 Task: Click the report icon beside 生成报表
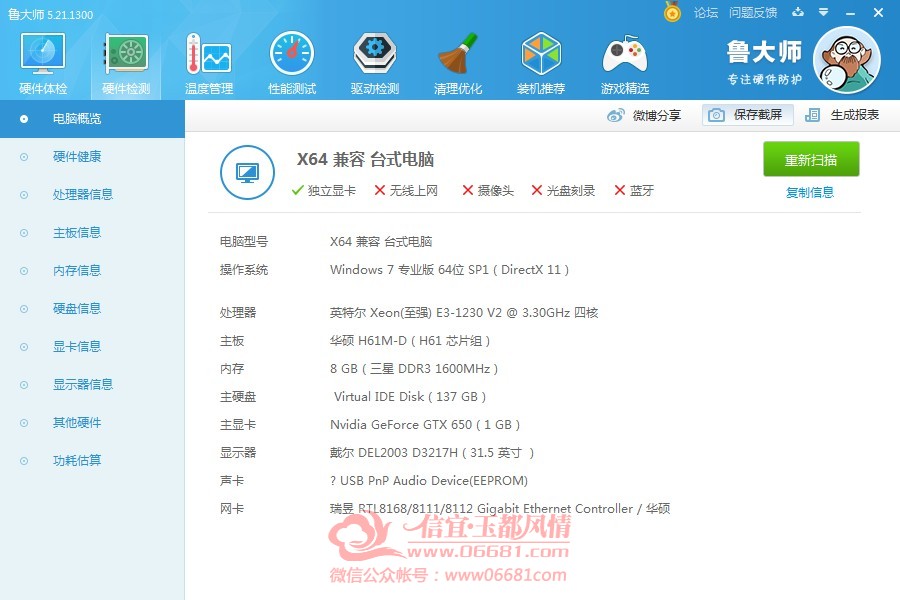(812, 115)
